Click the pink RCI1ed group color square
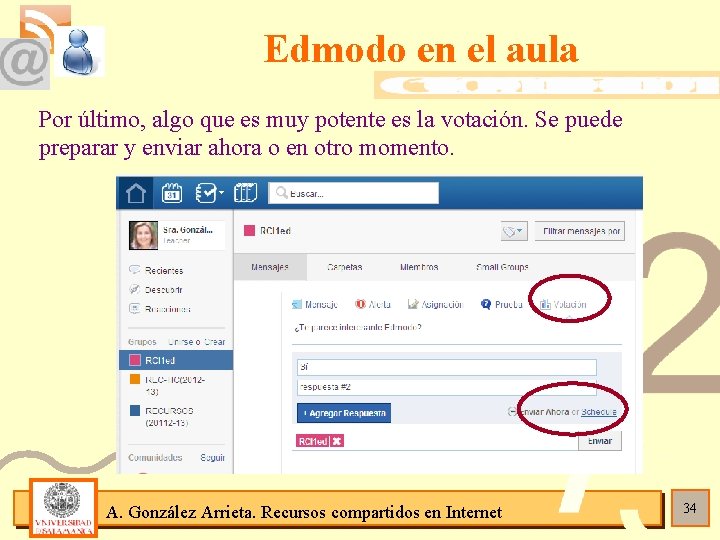Viewport: 720px width, 540px height. tap(135, 360)
